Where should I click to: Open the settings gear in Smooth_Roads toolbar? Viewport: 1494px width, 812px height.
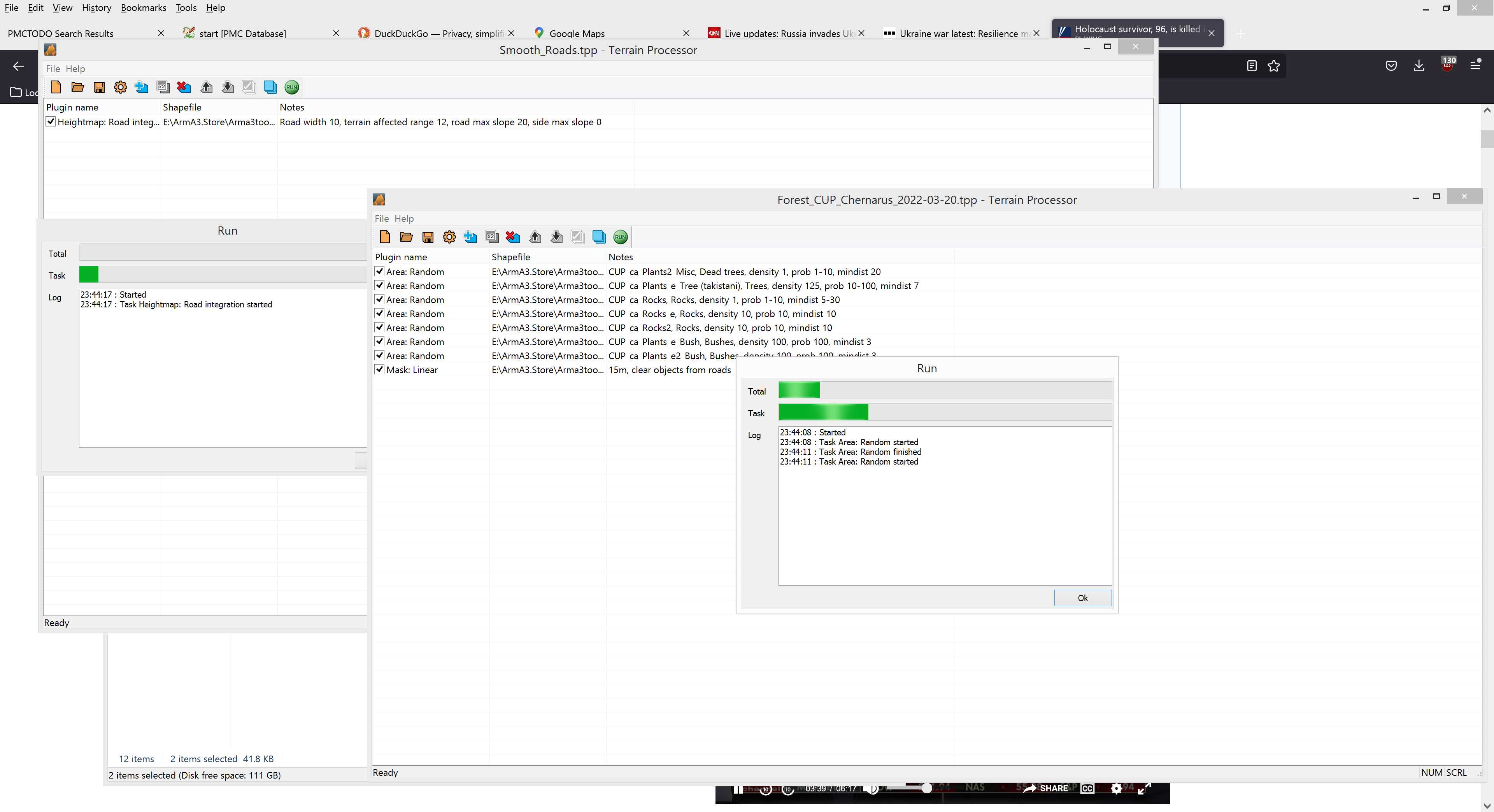point(120,87)
